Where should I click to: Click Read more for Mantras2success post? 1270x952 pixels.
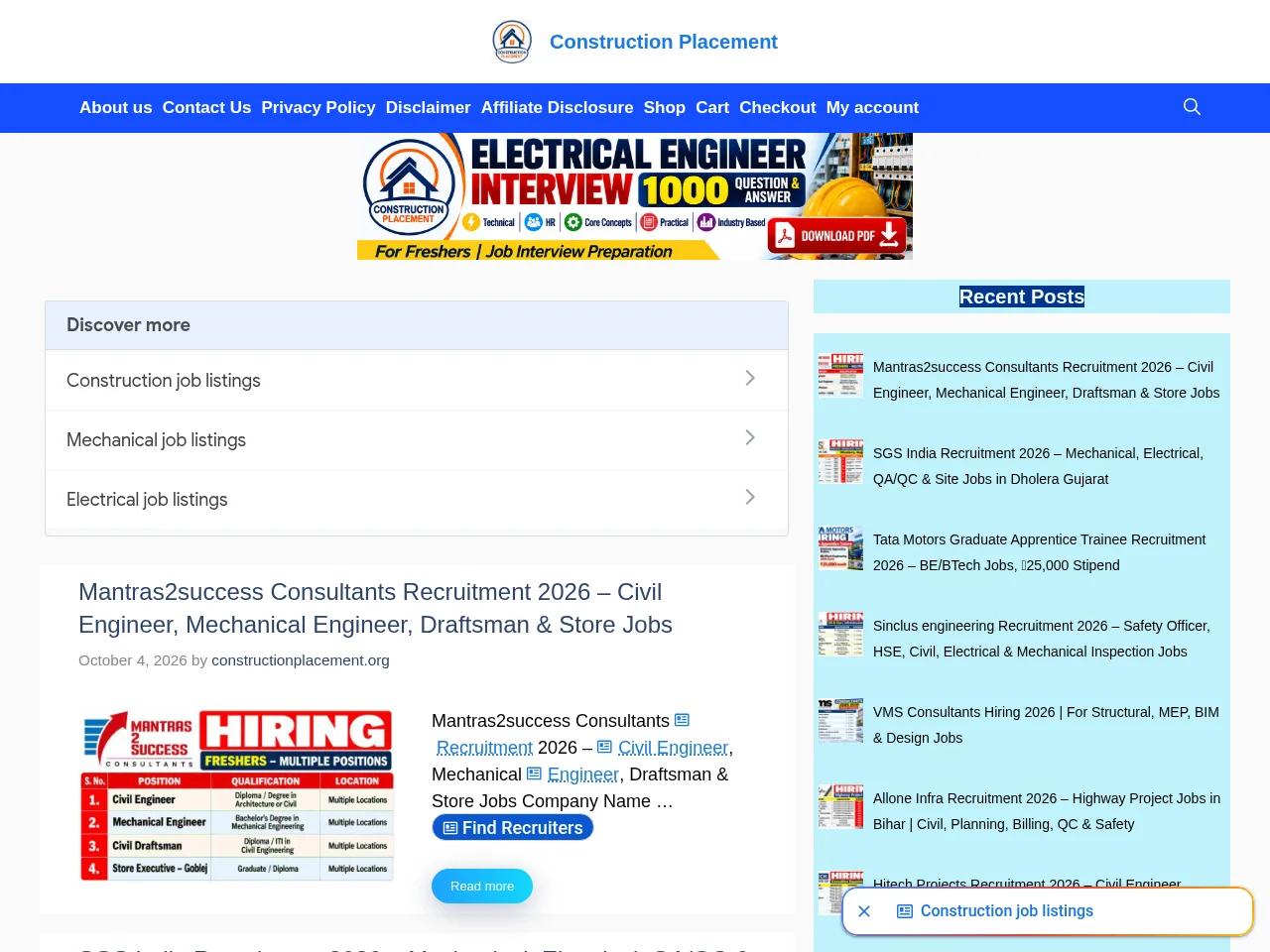pyautogui.click(x=482, y=886)
